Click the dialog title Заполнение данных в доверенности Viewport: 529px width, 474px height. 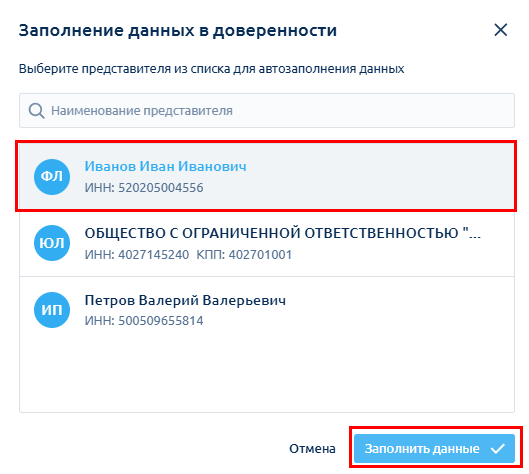click(x=178, y=30)
